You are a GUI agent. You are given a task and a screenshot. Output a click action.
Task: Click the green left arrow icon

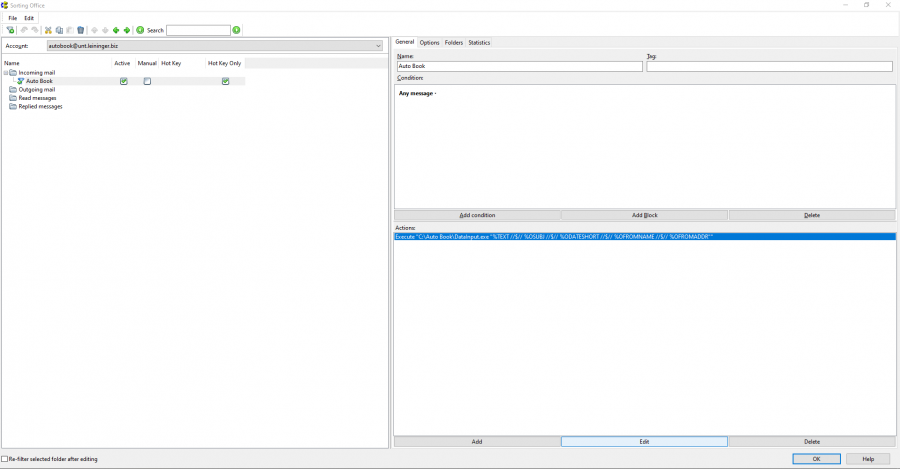[x=116, y=30]
